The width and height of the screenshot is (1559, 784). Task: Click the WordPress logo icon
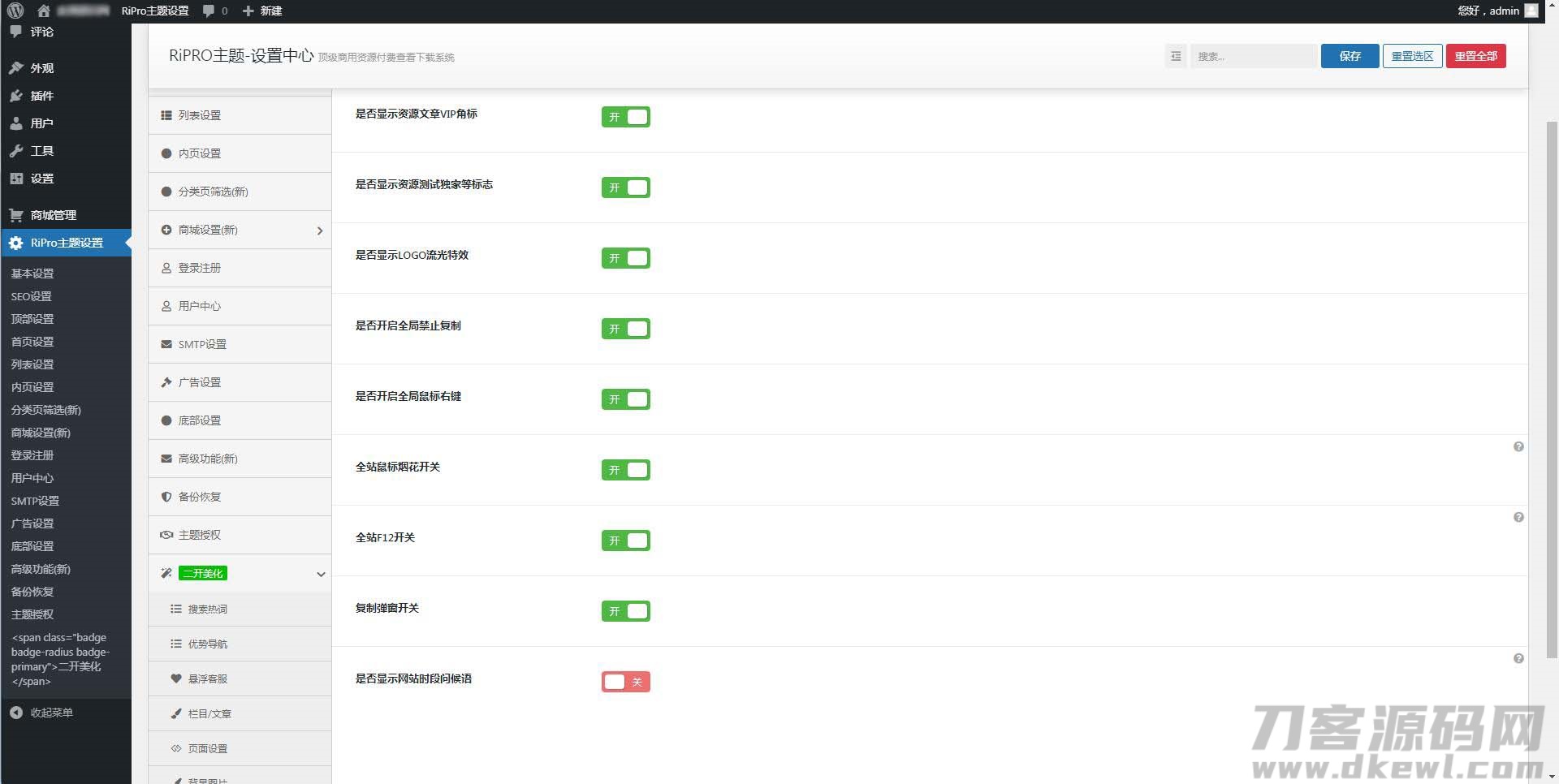(15, 11)
